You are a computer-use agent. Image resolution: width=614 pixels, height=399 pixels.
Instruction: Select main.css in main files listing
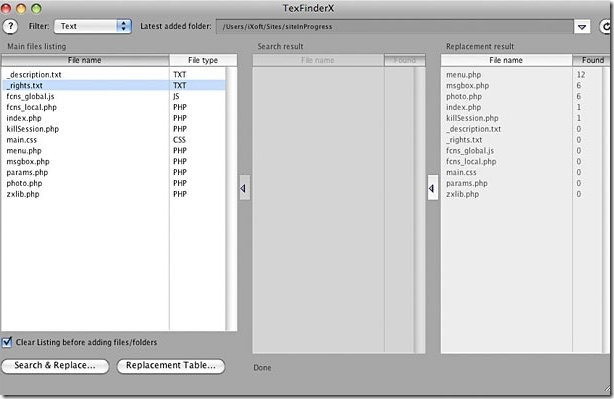tap(114, 140)
